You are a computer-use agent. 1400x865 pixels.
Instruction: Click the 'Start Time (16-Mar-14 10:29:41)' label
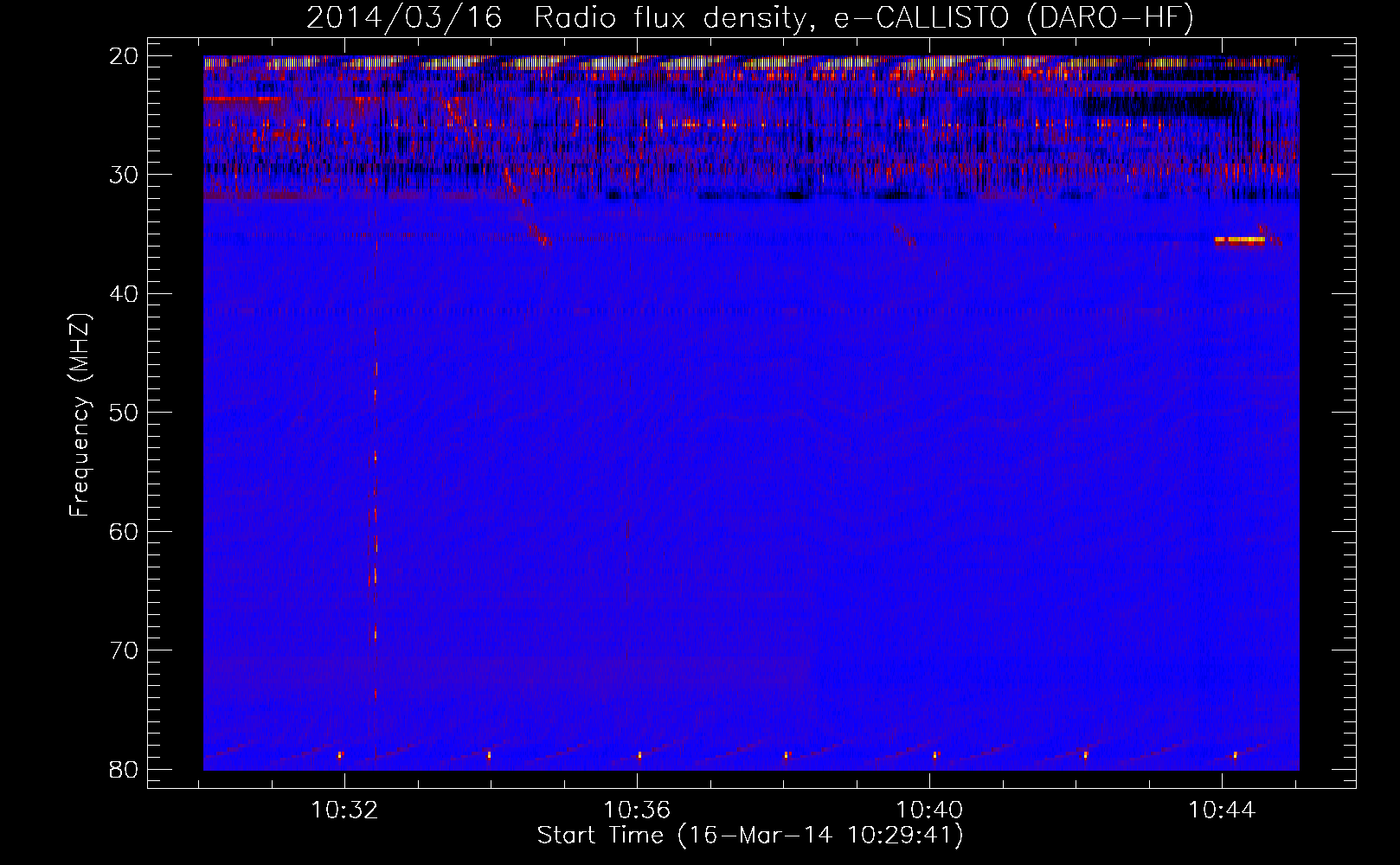(x=750, y=836)
